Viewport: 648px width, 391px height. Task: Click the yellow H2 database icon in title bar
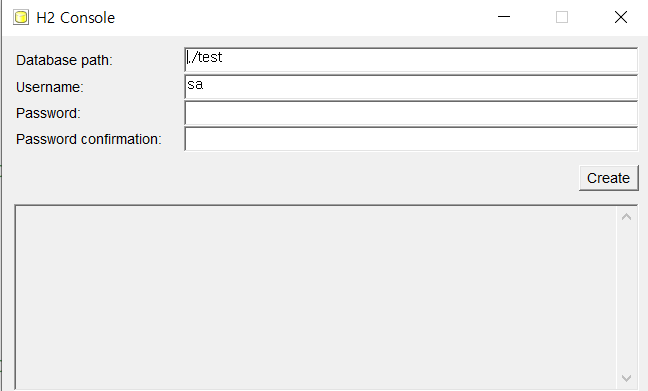[x=21, y=17]
